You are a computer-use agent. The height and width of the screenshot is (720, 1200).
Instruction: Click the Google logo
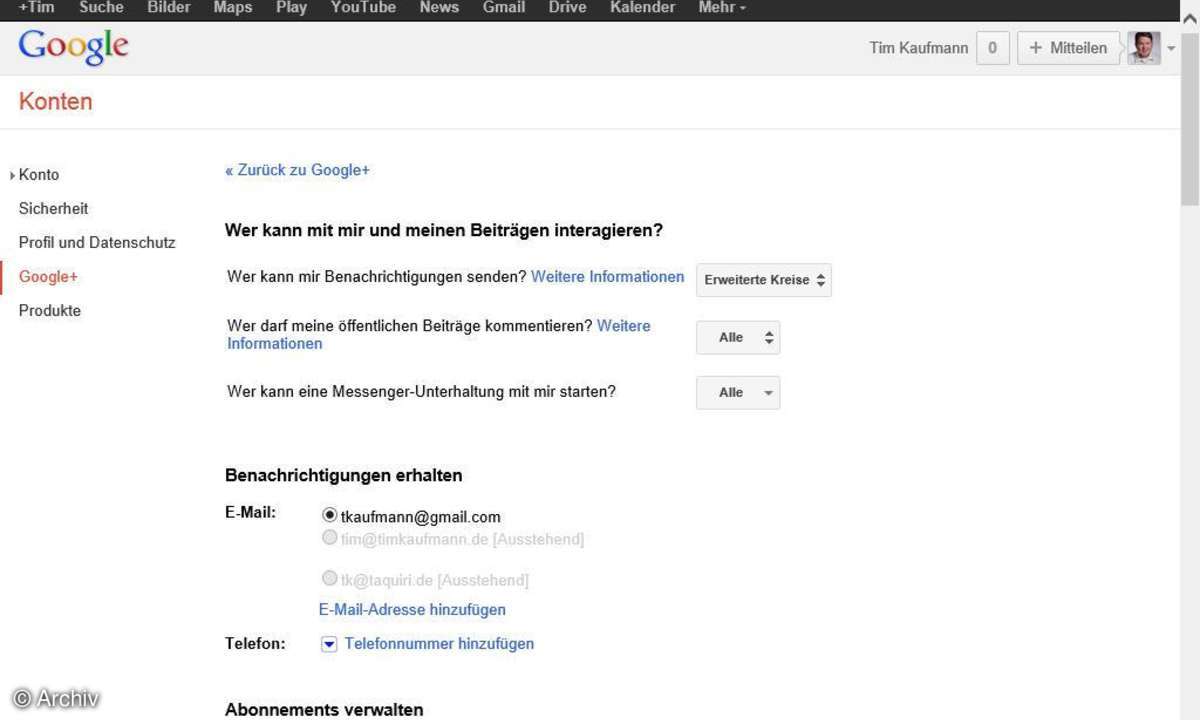[x=74, y=47]
